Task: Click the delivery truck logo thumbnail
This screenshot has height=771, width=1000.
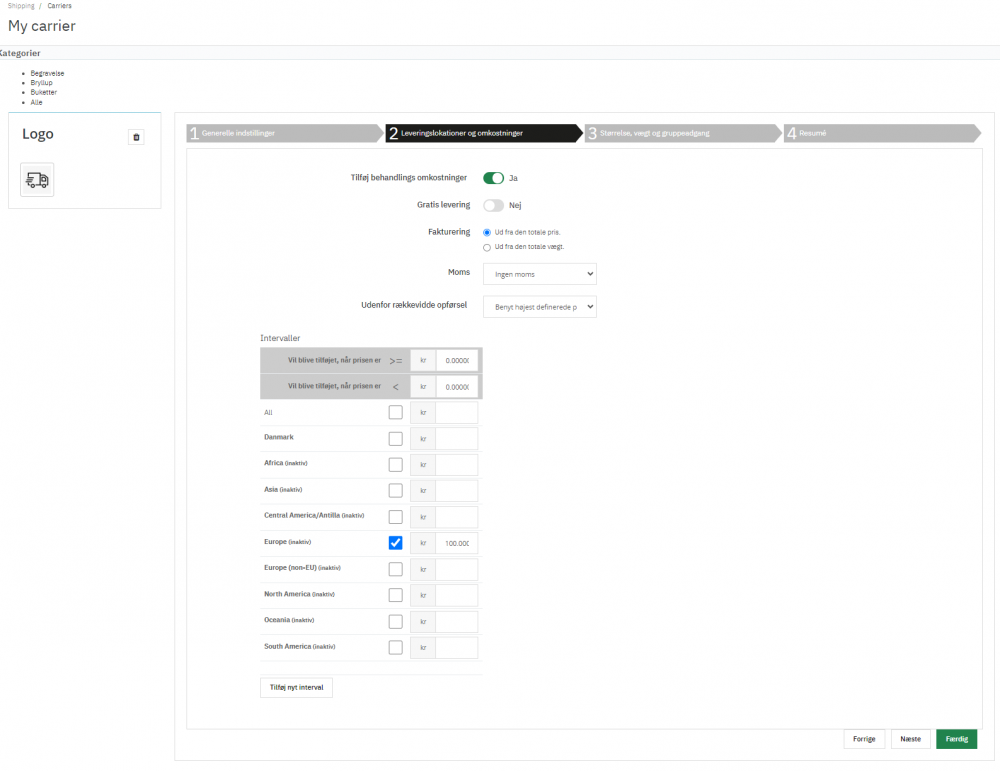Action: click(37, 180)
